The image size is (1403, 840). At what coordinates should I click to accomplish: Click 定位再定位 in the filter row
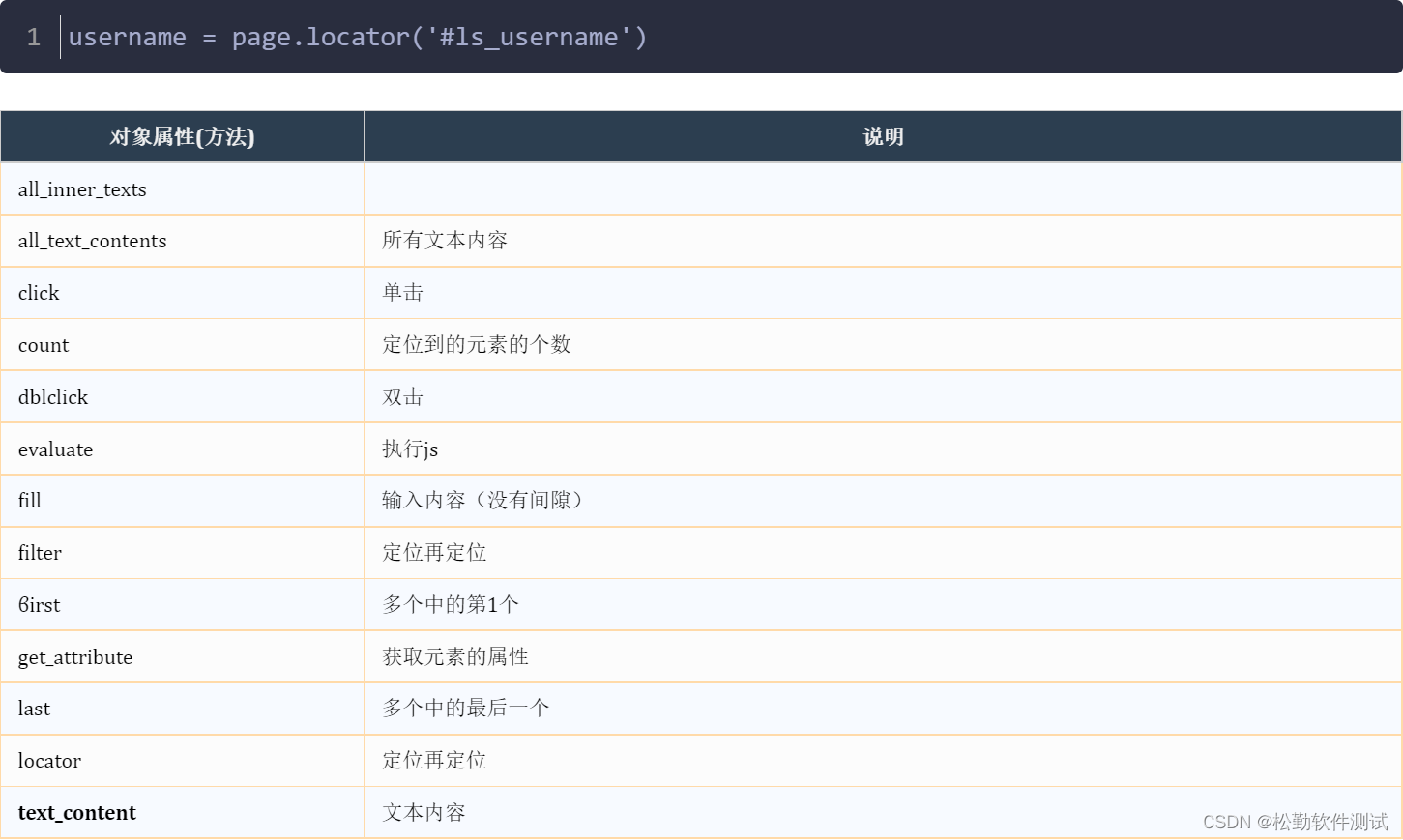click(434, 553)
